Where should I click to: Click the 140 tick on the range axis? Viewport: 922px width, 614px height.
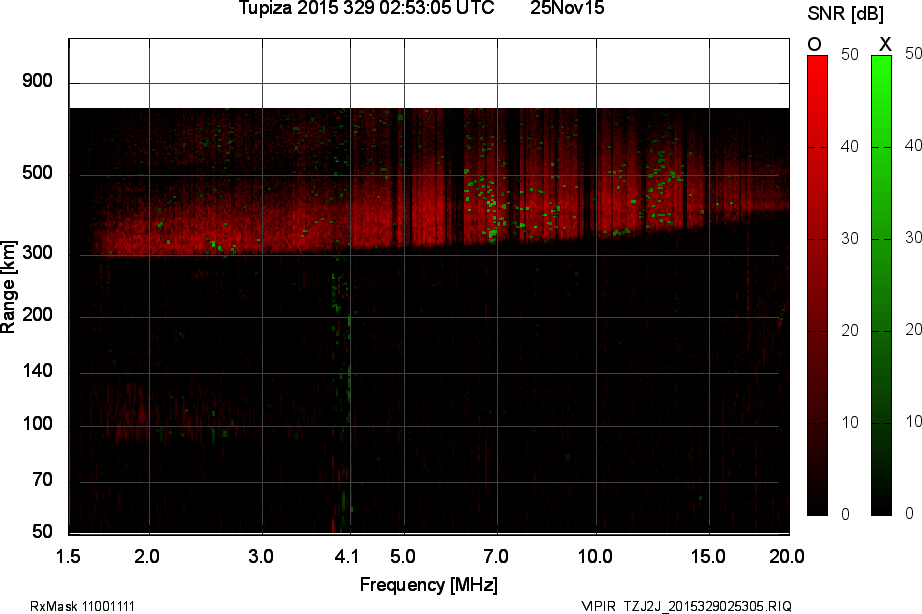pyautogui.click(x=37, y=372)
